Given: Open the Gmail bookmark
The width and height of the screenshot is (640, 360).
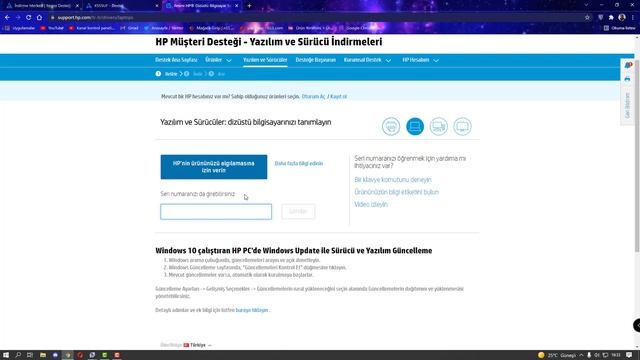Looking at the screenshot, I should [129, 28].
